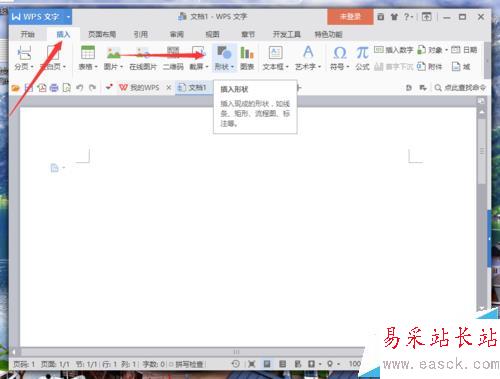Switch to the 我的WPS tab
The height and width of the screenshot is (379, 500).
tap(139, 88)
